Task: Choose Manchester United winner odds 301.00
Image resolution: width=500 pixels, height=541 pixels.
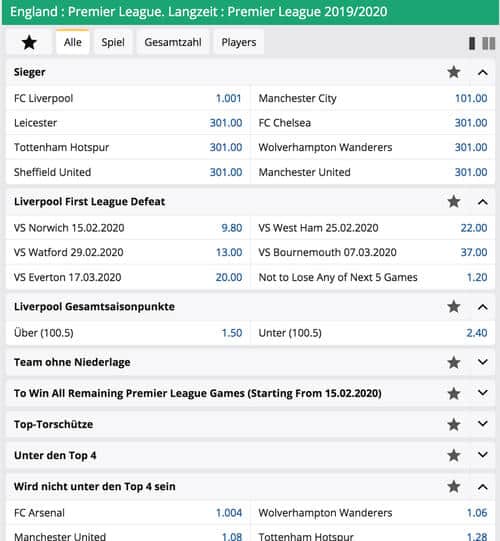Action: [x=373, y=172]
